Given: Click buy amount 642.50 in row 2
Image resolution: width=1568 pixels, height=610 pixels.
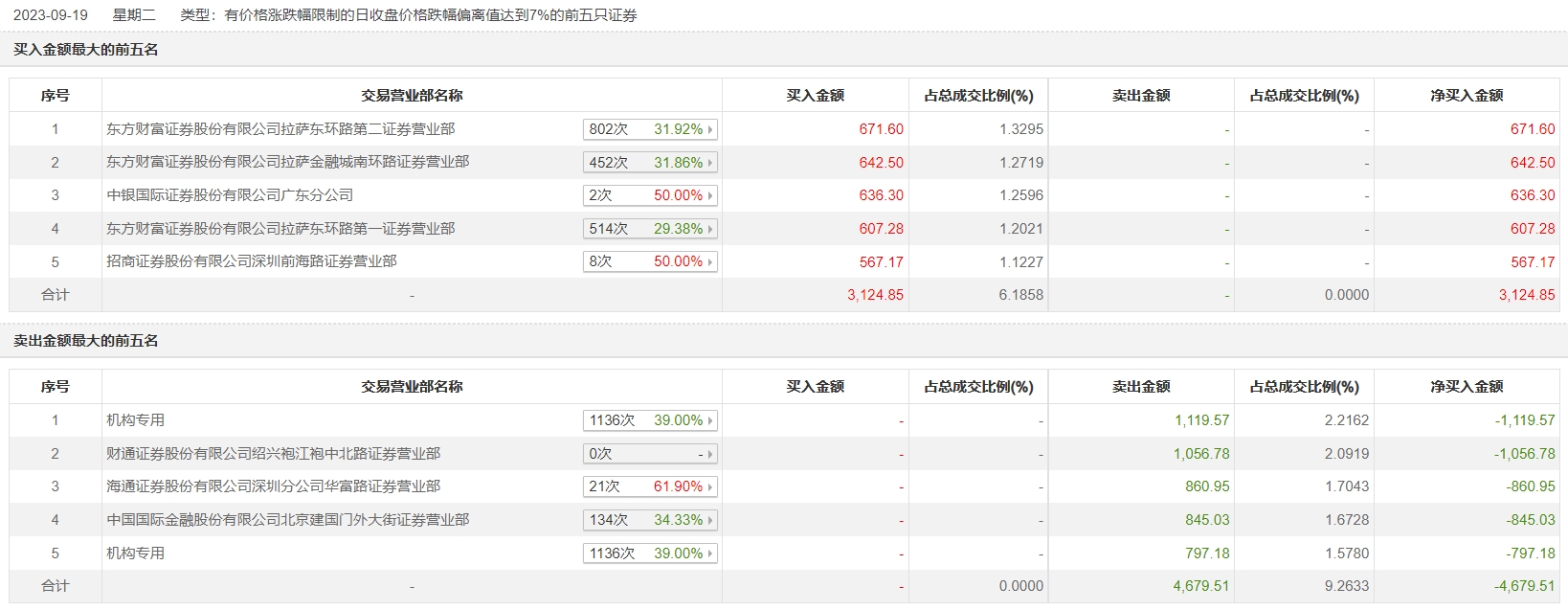Looking at the screenshot, I should pyautogui.click(x=881, y=163).
